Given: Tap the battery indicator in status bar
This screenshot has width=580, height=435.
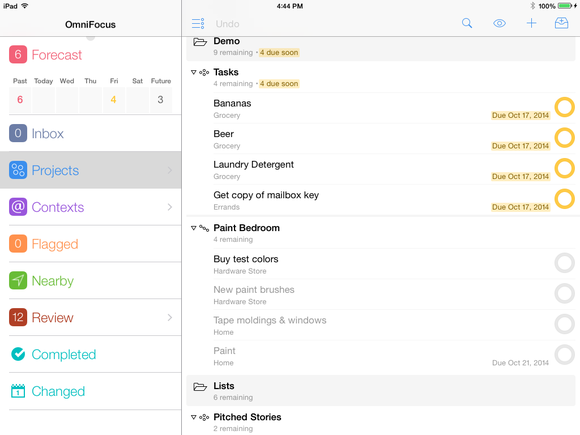Looking at the screenshot, I should 565,6.
